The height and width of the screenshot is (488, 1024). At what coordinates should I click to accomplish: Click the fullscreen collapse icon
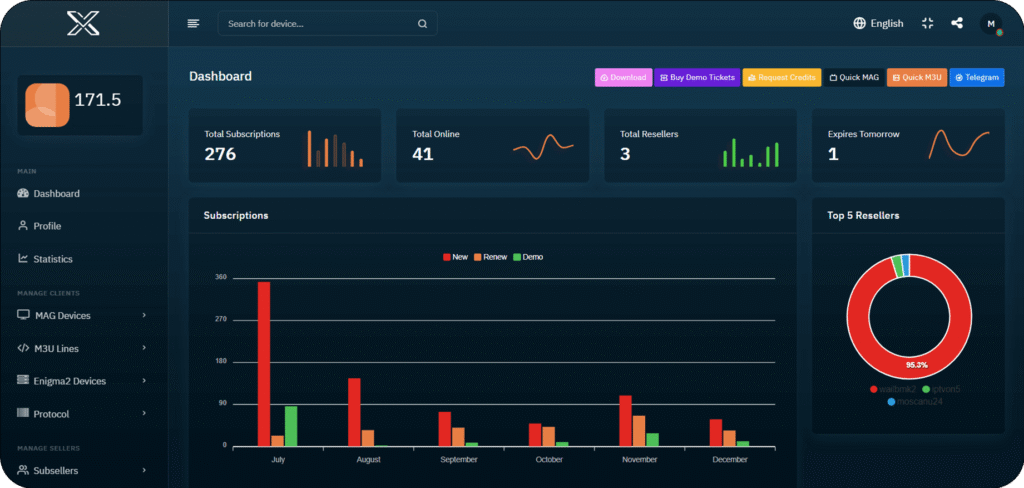[x=928, y=23]
